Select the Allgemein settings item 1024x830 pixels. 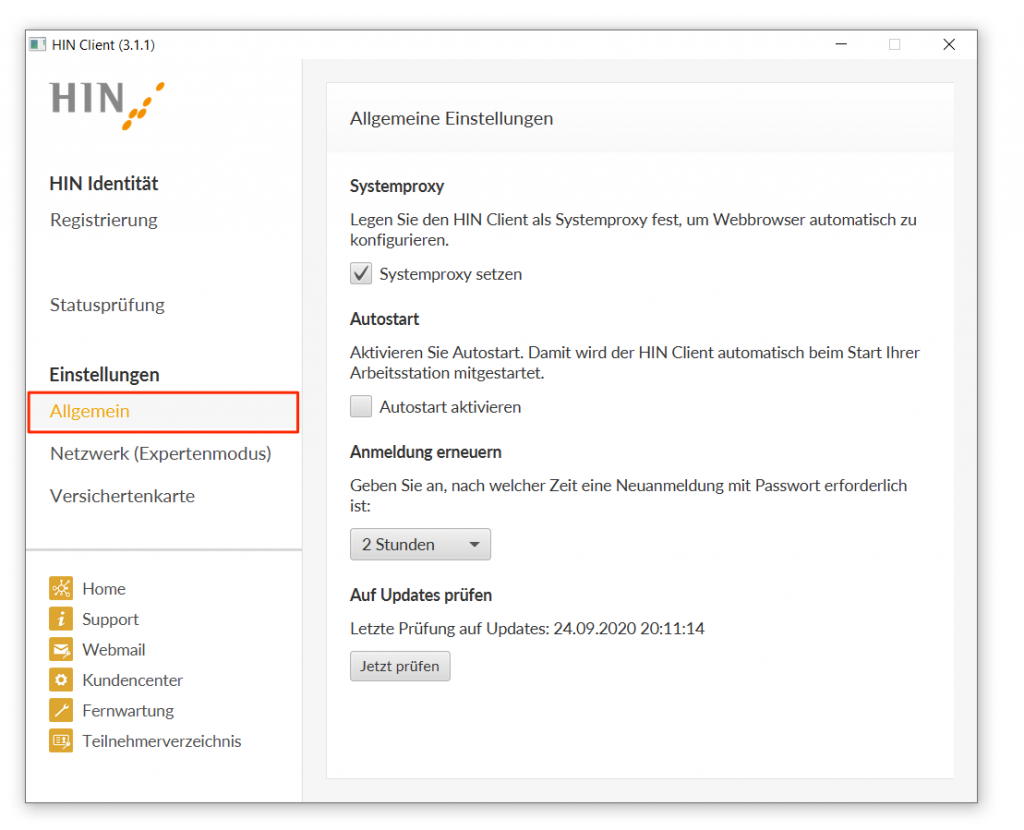pyautogui.click(x=163, y=411)
